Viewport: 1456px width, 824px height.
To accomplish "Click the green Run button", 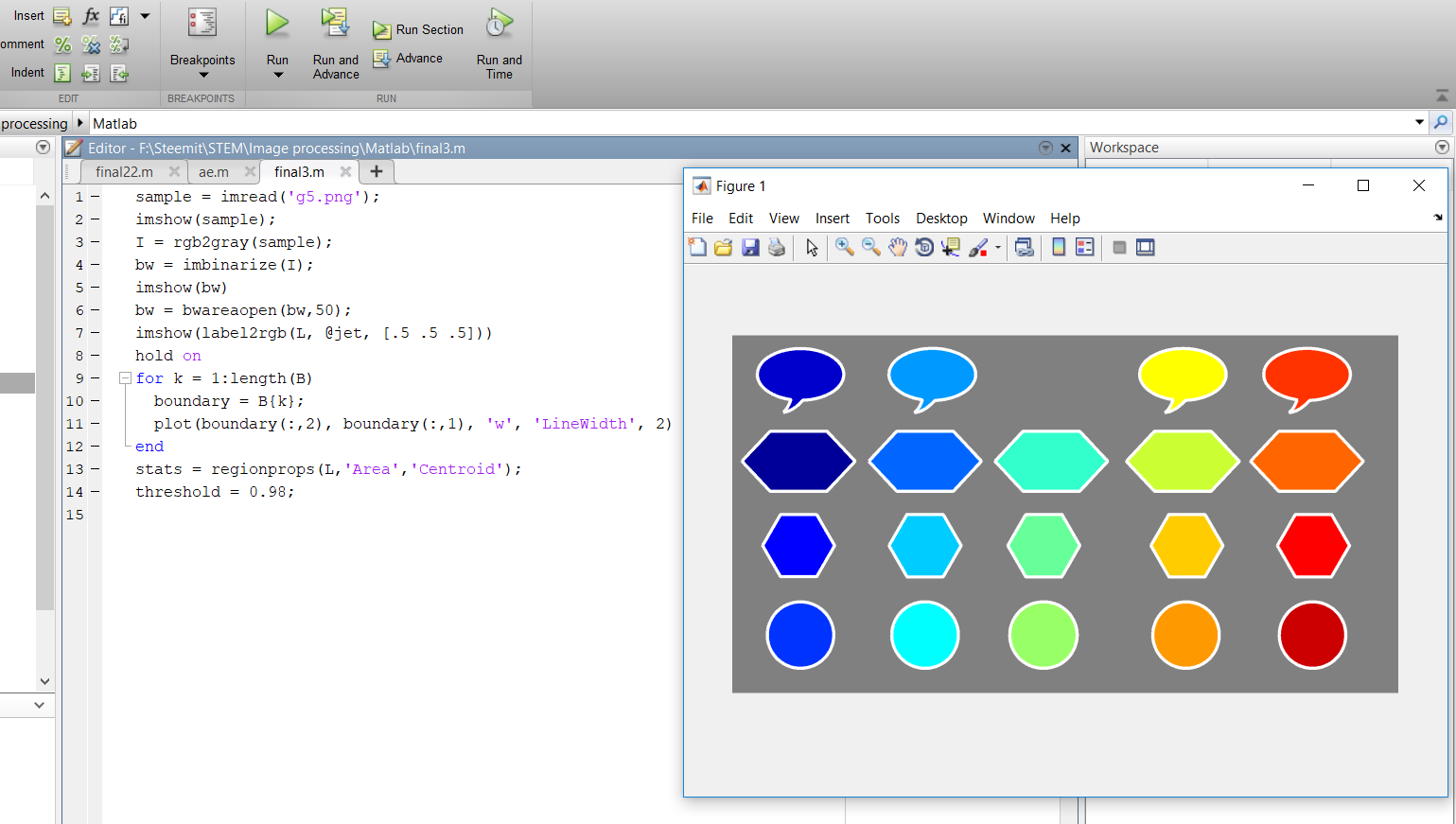I will 277,24.
